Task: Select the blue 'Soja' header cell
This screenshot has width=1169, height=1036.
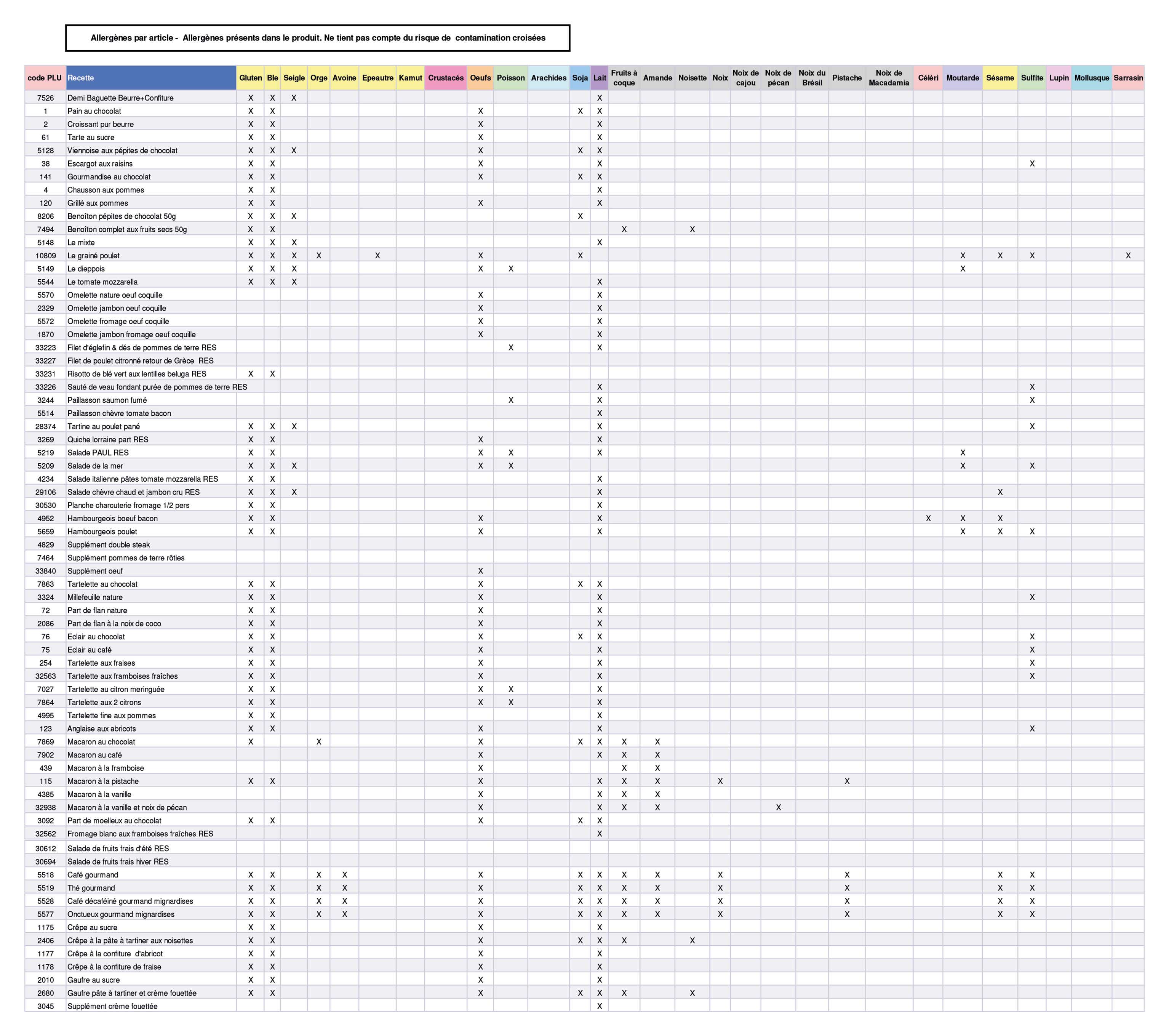Action: coord(580,78)
